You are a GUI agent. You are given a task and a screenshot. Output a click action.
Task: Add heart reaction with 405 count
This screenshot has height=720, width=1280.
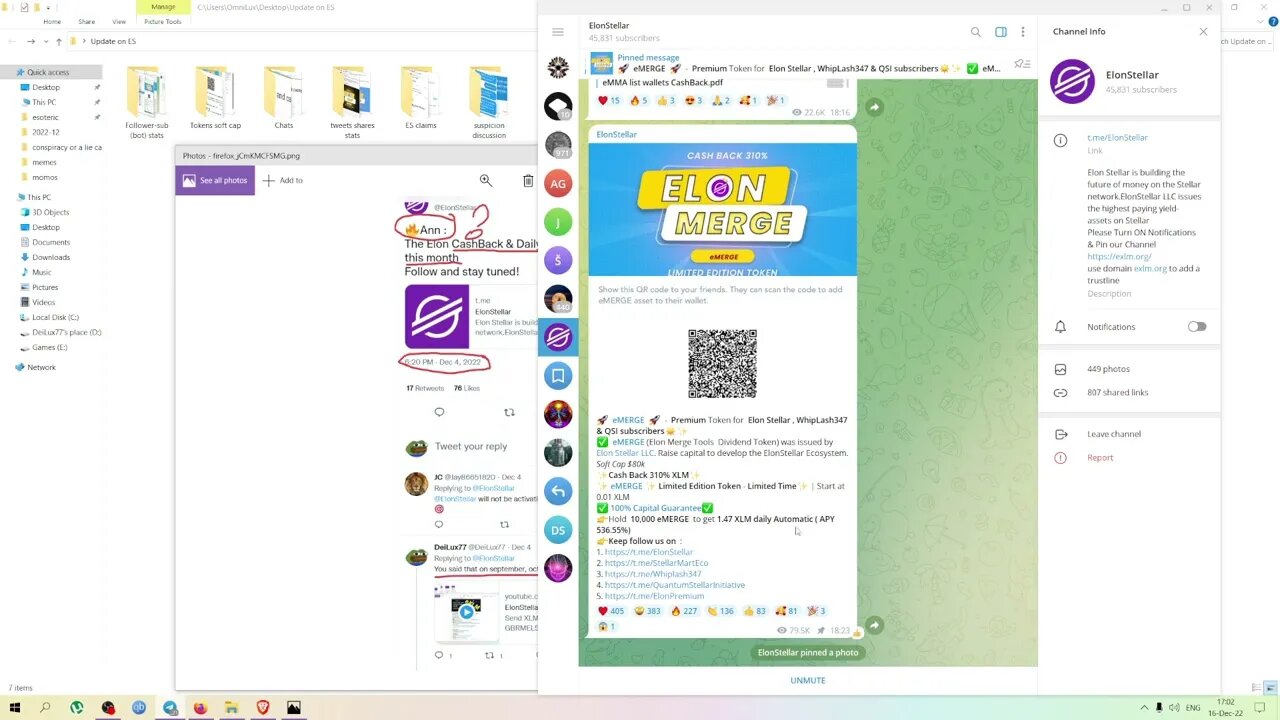[x=612, y=611]
